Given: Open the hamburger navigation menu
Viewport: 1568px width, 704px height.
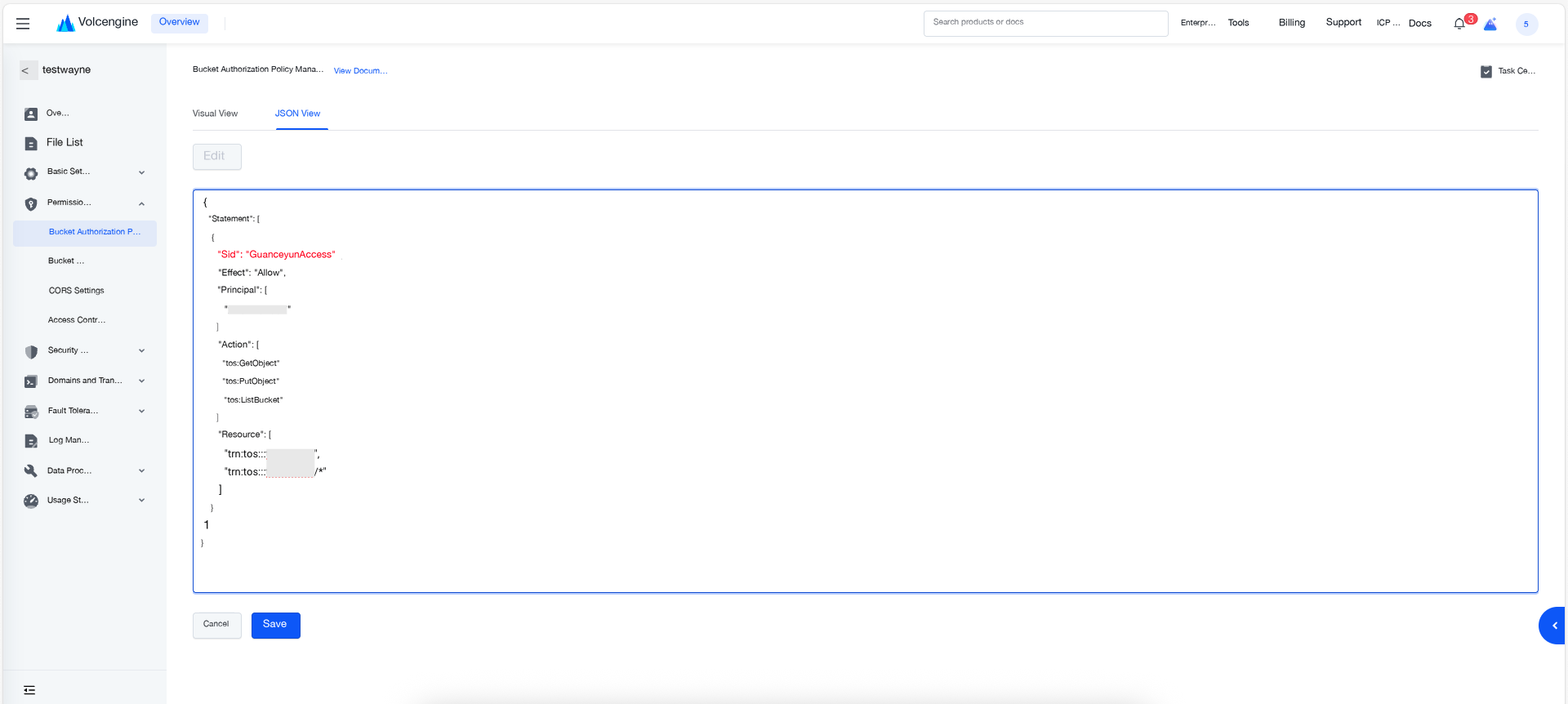Looking at the screenshot, I should (23, 24).
